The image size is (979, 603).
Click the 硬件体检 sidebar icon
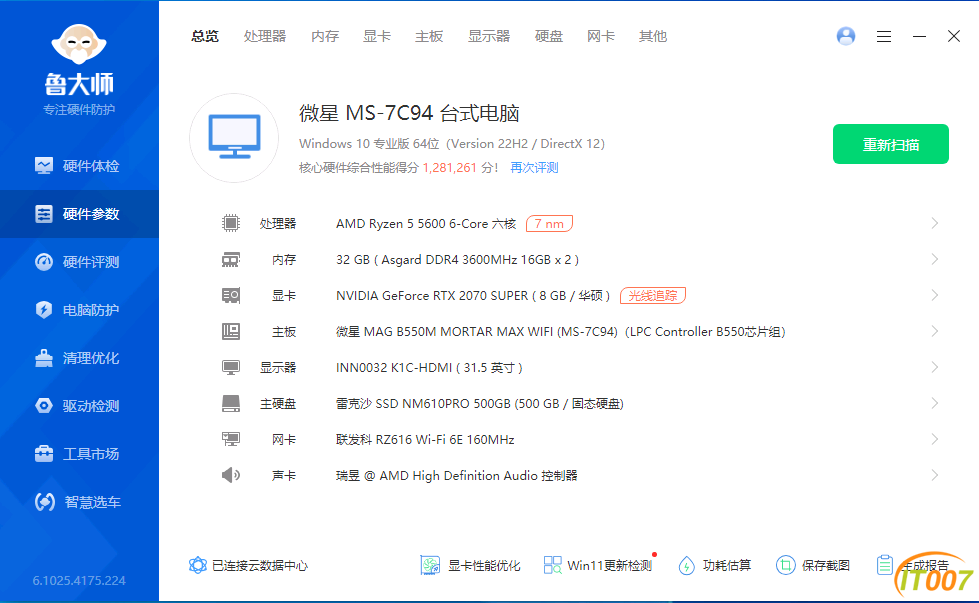tap(44, 166)
